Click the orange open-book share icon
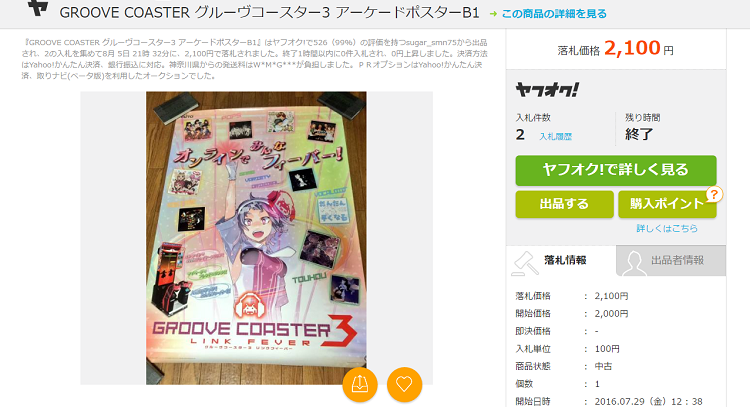 pos(360,384)
